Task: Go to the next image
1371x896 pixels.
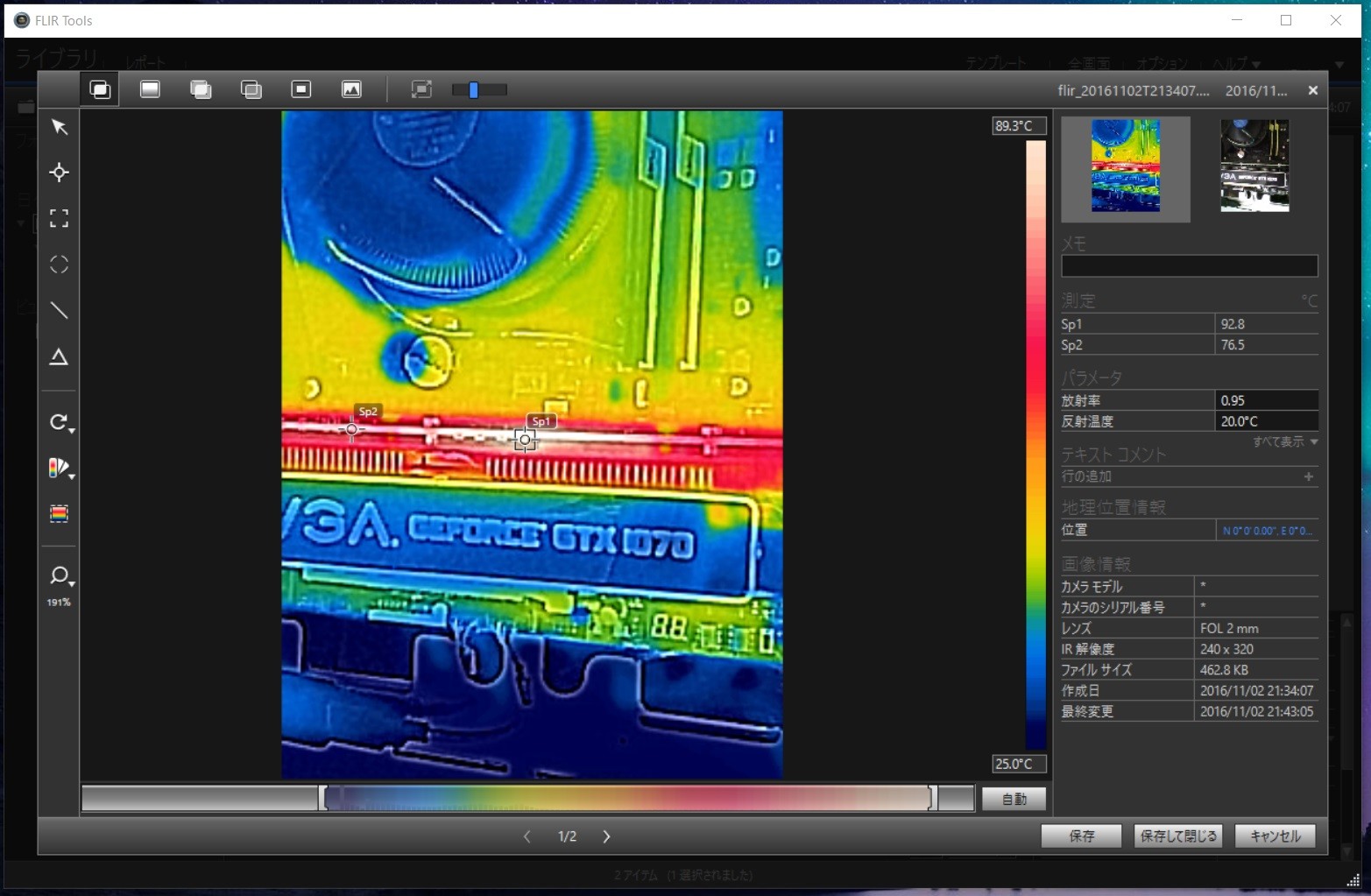Action: (x=606, y=836)
